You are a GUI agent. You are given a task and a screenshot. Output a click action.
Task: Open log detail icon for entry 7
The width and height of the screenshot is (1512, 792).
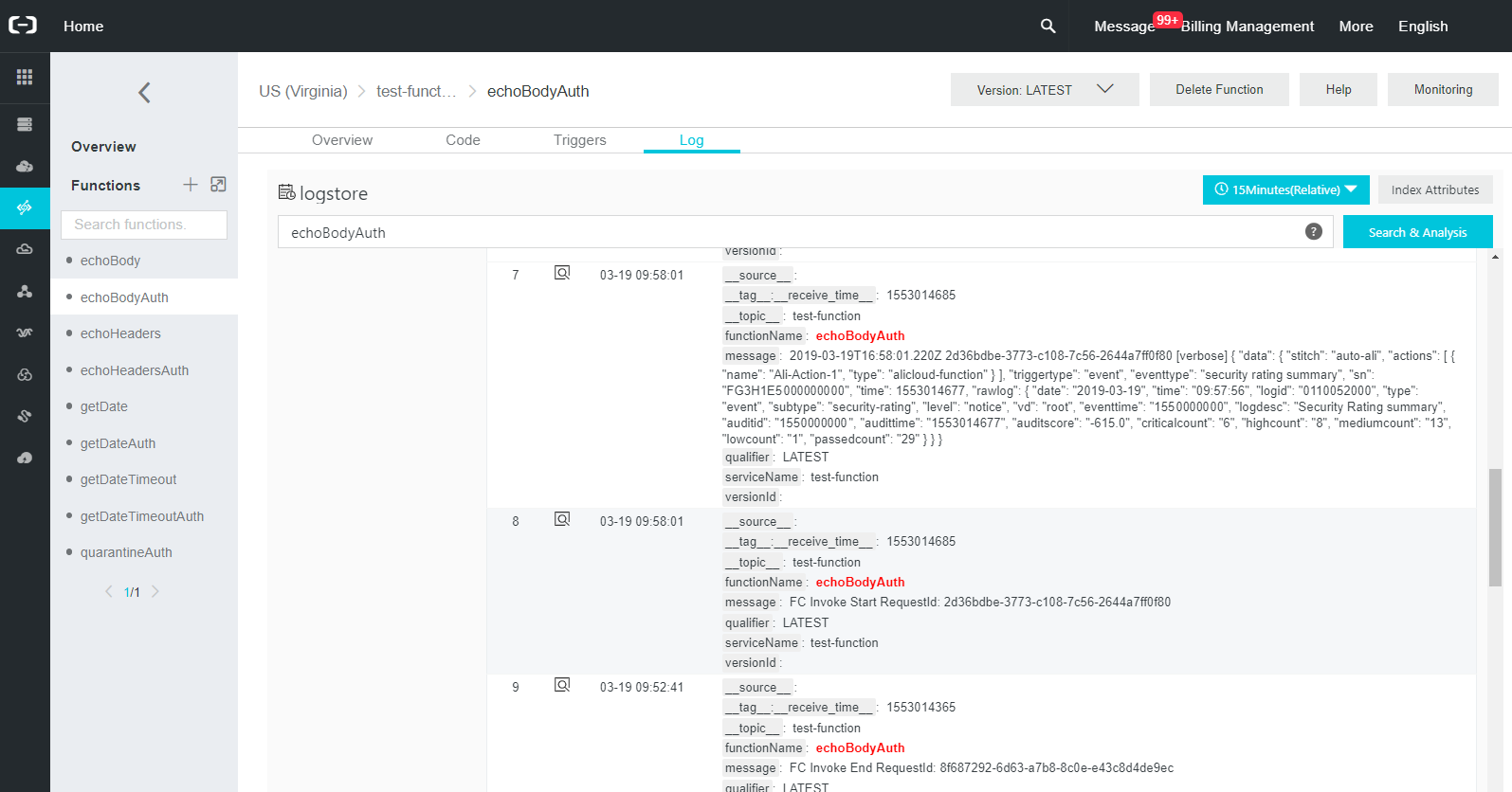562,274
